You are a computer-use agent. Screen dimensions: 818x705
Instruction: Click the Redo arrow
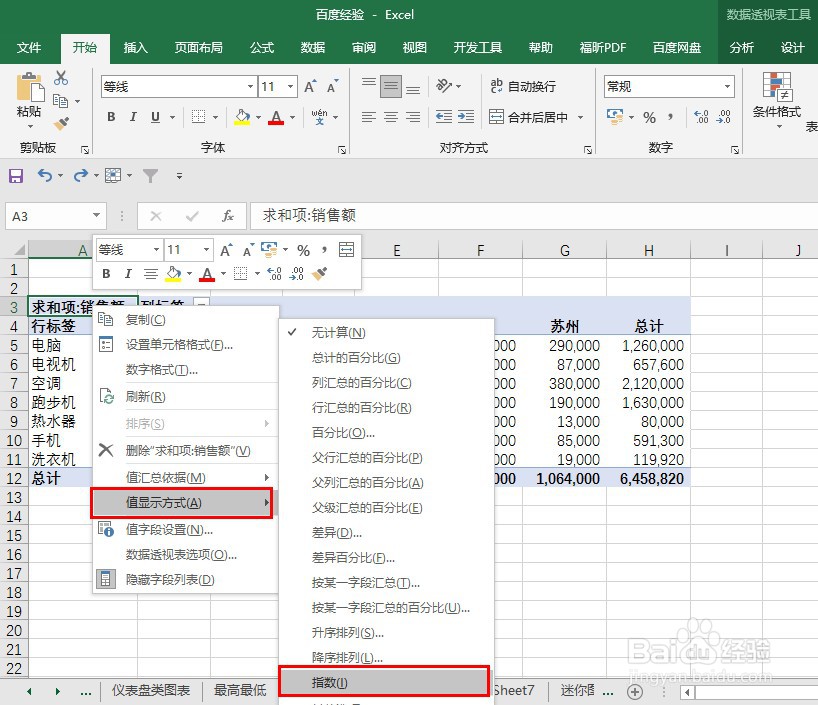tap(80, 176)
